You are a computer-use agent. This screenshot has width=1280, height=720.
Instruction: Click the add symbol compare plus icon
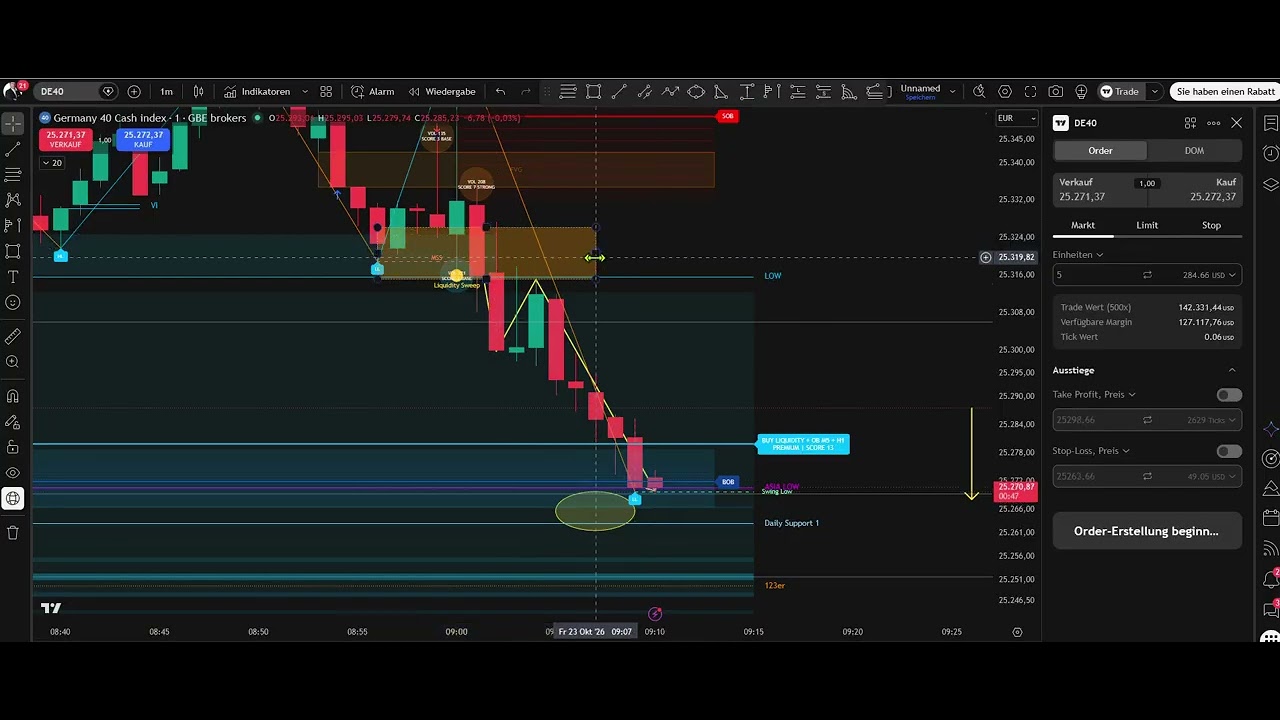pos(134,91)
